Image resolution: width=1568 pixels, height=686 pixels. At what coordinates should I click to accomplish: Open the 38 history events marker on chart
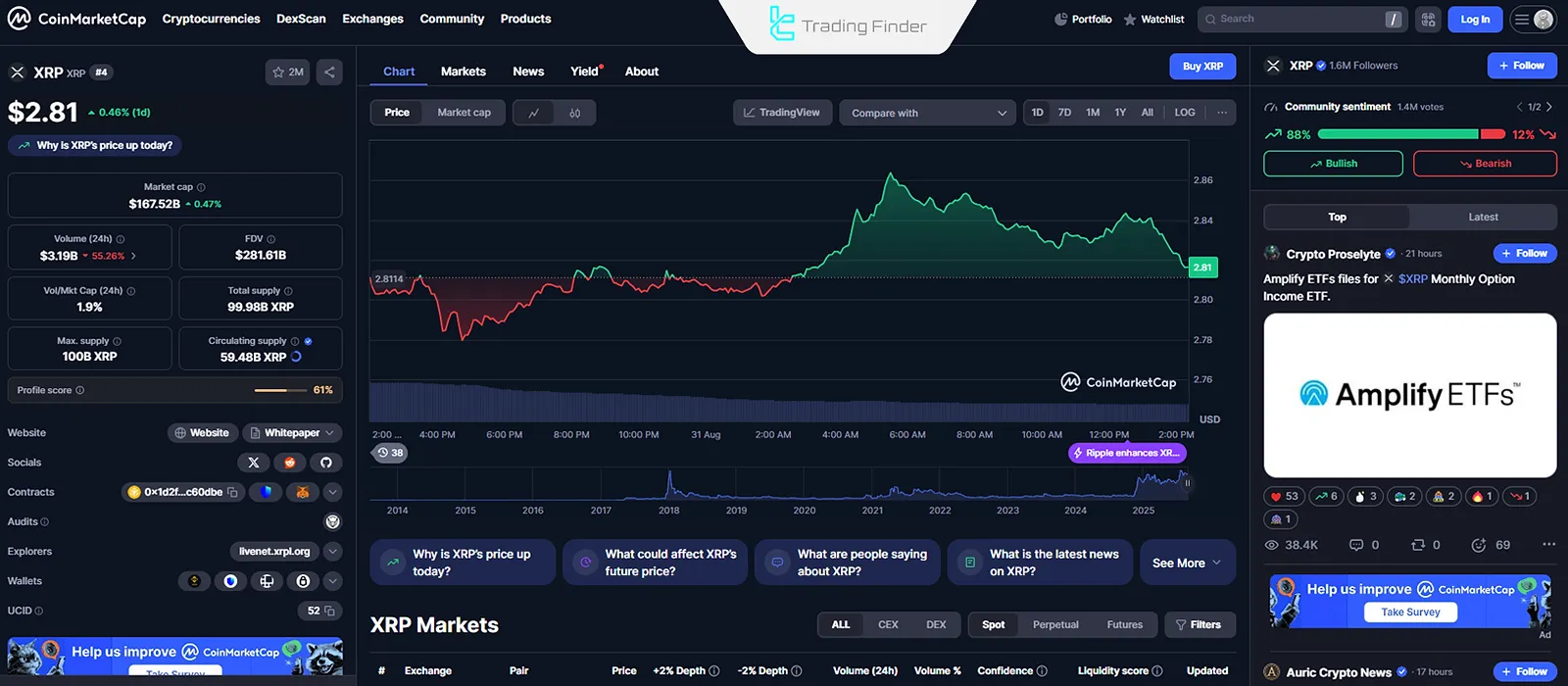pyautogui.click(x=390, y=453)
